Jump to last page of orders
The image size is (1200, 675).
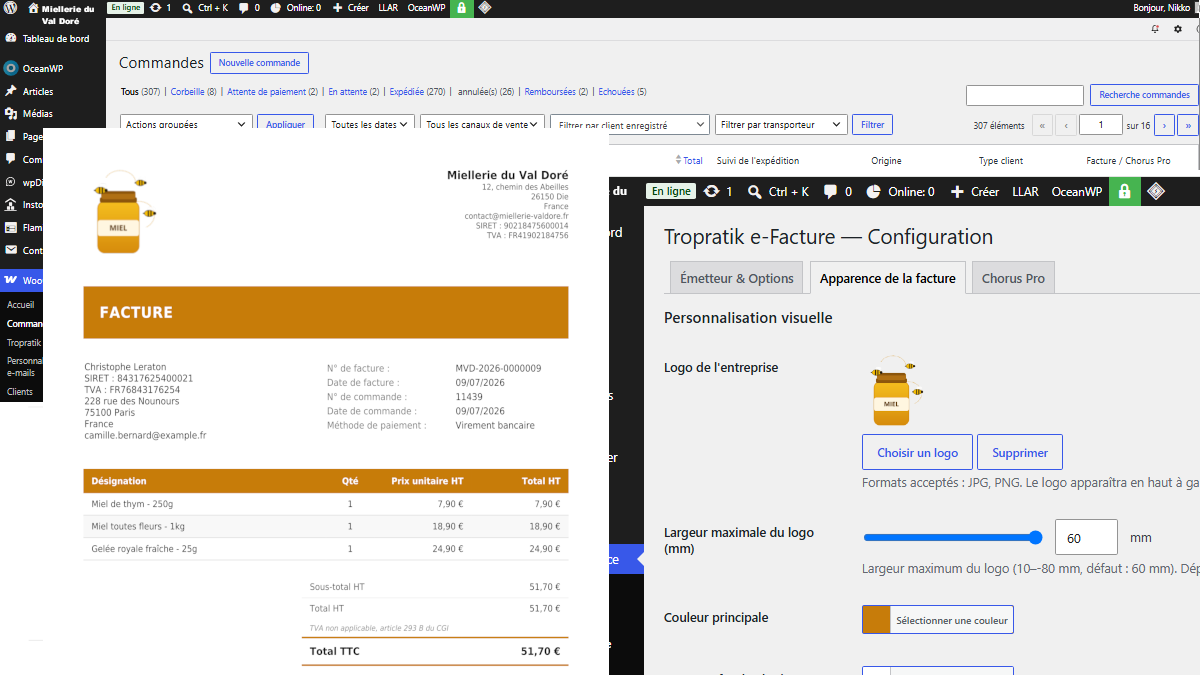[x=1188, y=125]
